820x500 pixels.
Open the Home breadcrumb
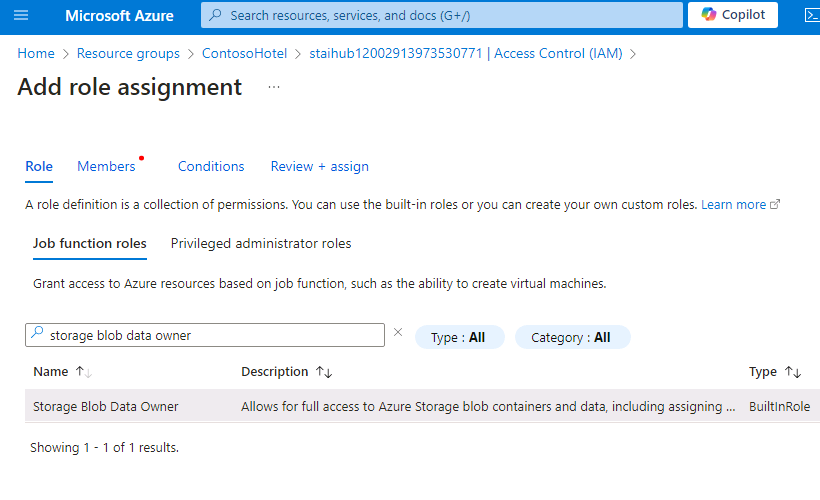pyautogui.click(x=36, y=53)
